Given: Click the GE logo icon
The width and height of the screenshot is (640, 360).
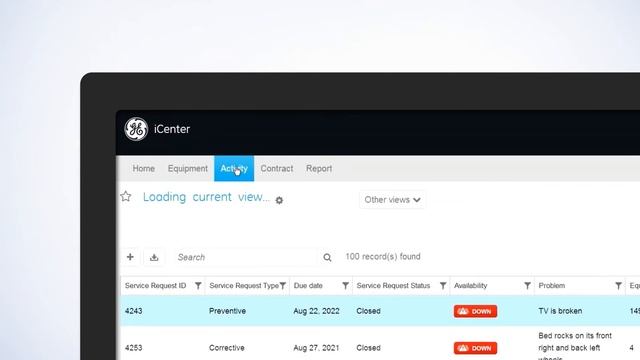Looking at the screenshot, I should click(x=136, y=129).
